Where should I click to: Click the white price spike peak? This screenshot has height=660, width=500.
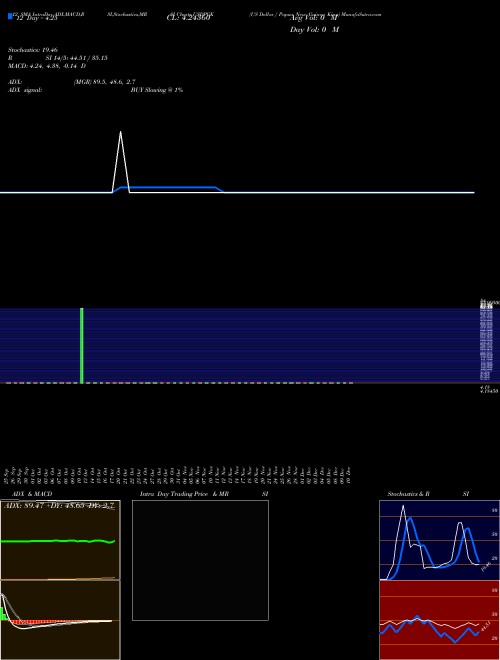click(x=121, y=133)
